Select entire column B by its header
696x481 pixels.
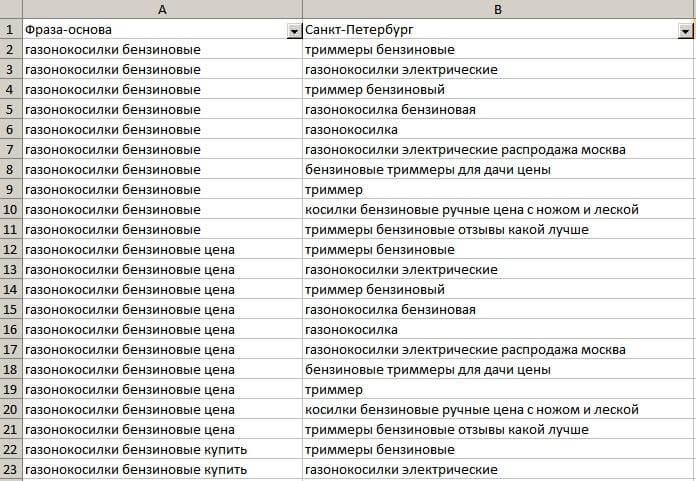pos(498,9)
